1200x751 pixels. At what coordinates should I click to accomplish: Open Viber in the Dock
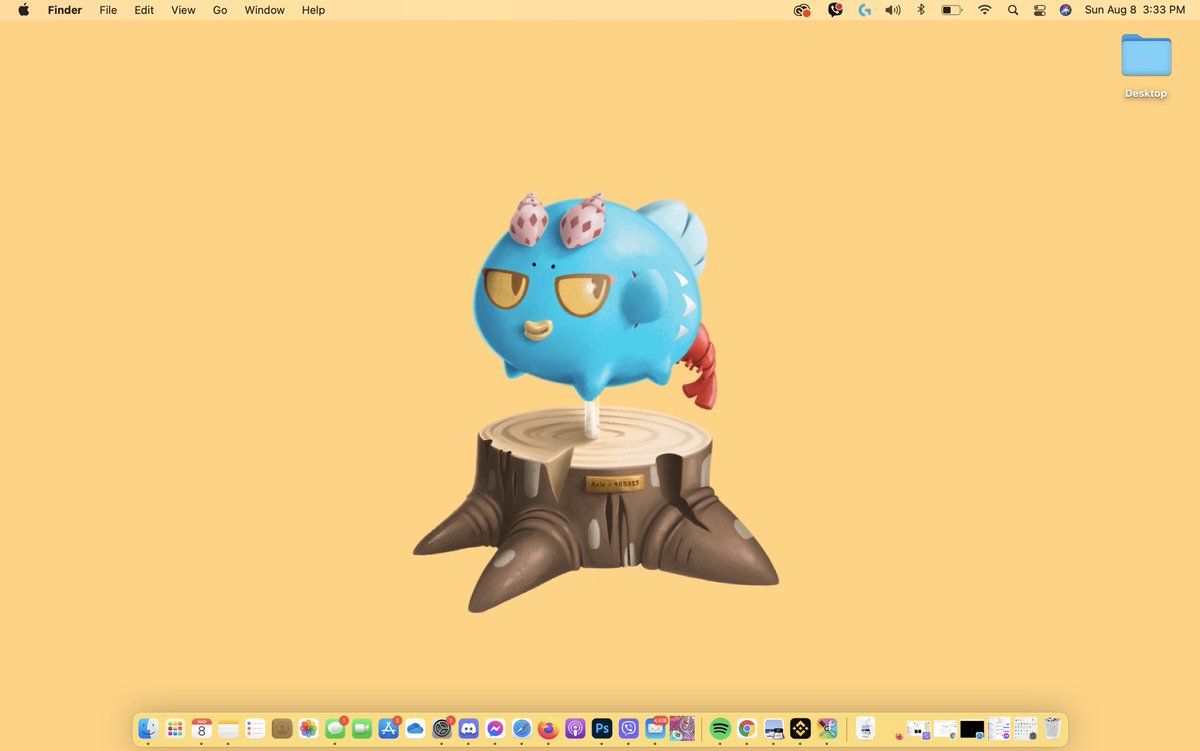[x=629, y=728]
